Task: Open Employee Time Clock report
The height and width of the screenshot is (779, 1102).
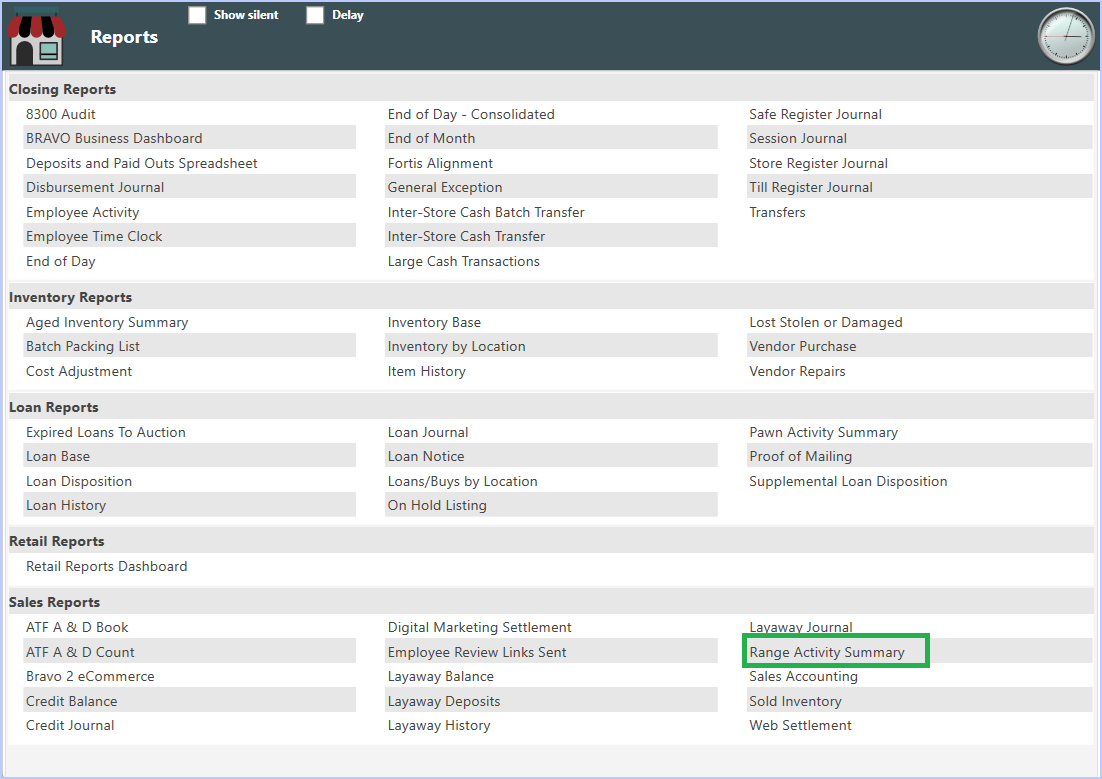Action: tap(94, 236)
